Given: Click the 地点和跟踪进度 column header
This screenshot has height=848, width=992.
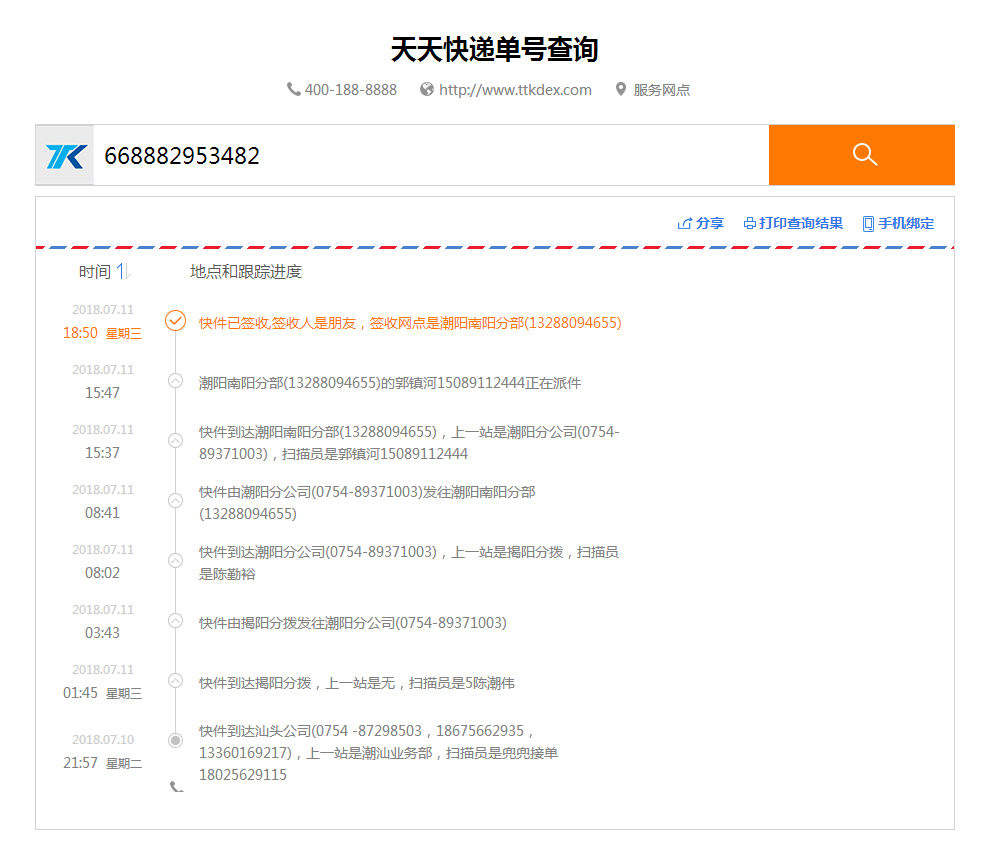Looking at the screenshot, I should [245, 271].
